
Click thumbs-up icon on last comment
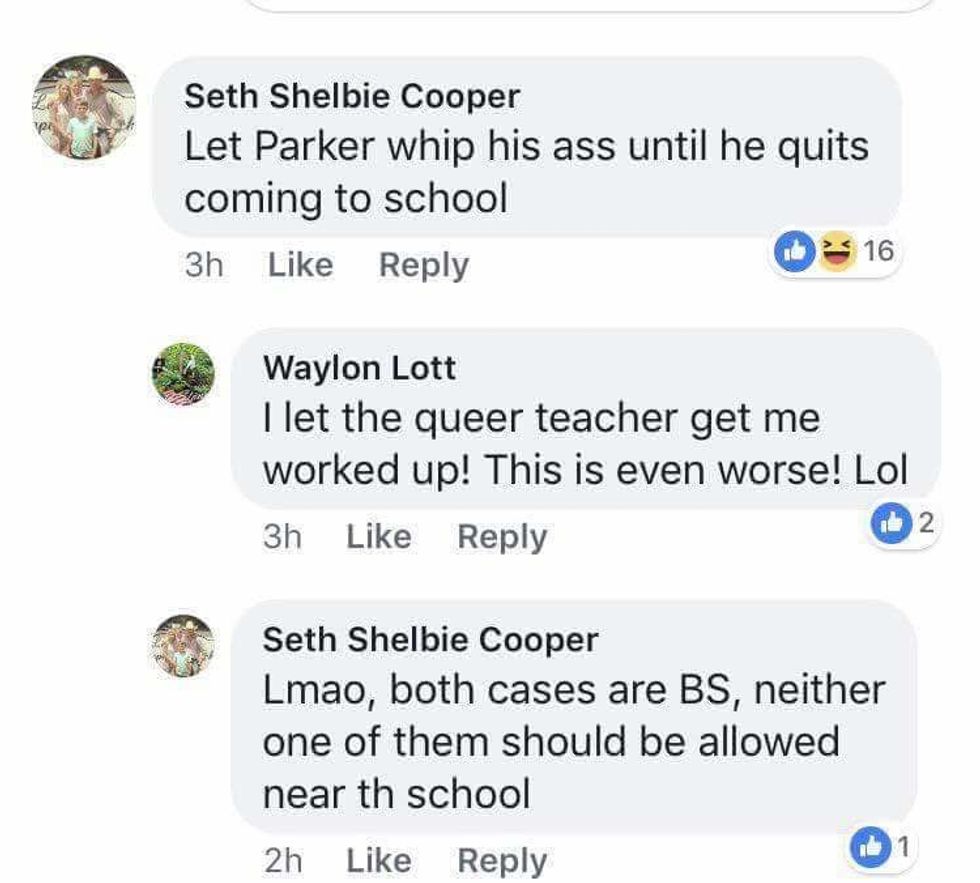tap(871, 847)
